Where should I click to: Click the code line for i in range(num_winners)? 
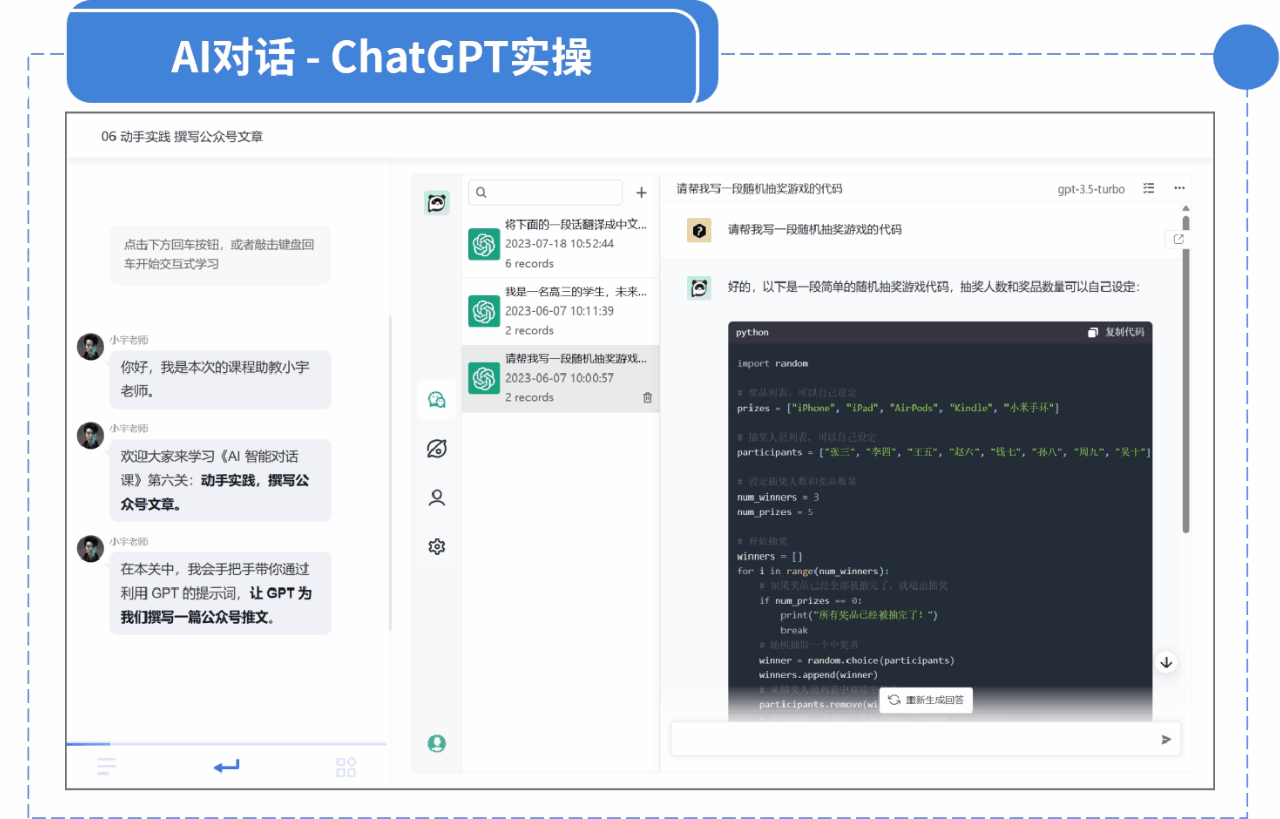point(813,571)
